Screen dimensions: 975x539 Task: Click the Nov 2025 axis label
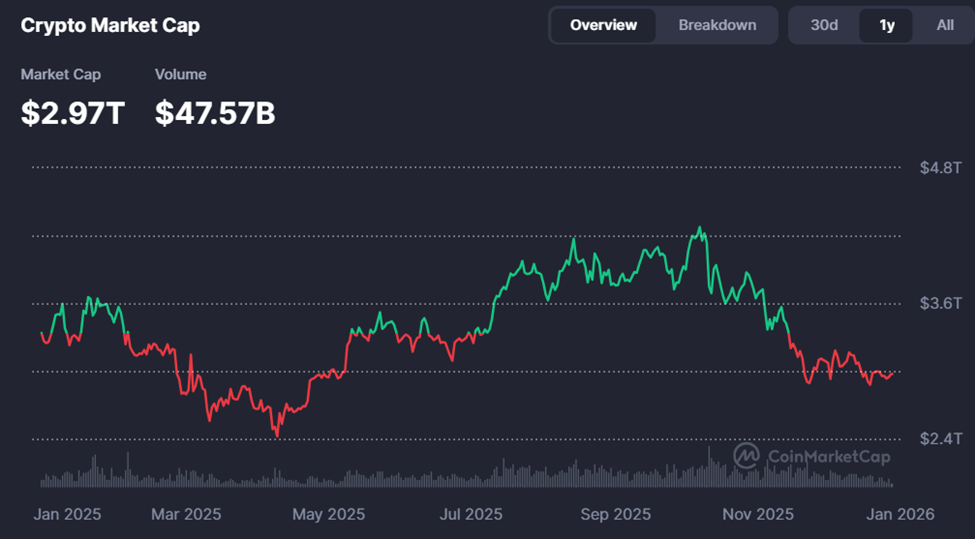[x=757, y=514]
